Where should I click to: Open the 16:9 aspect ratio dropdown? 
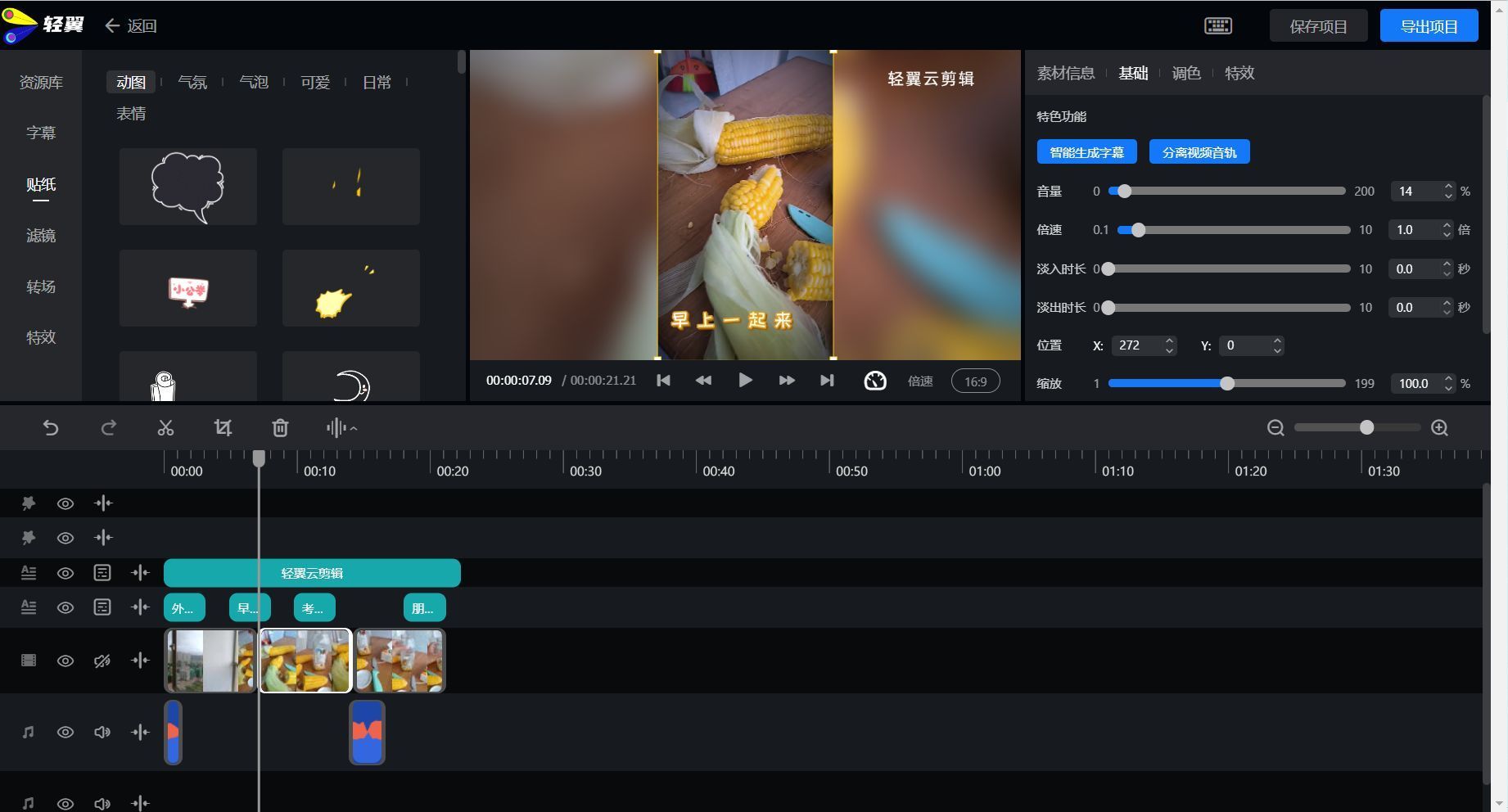coord(974,381)
